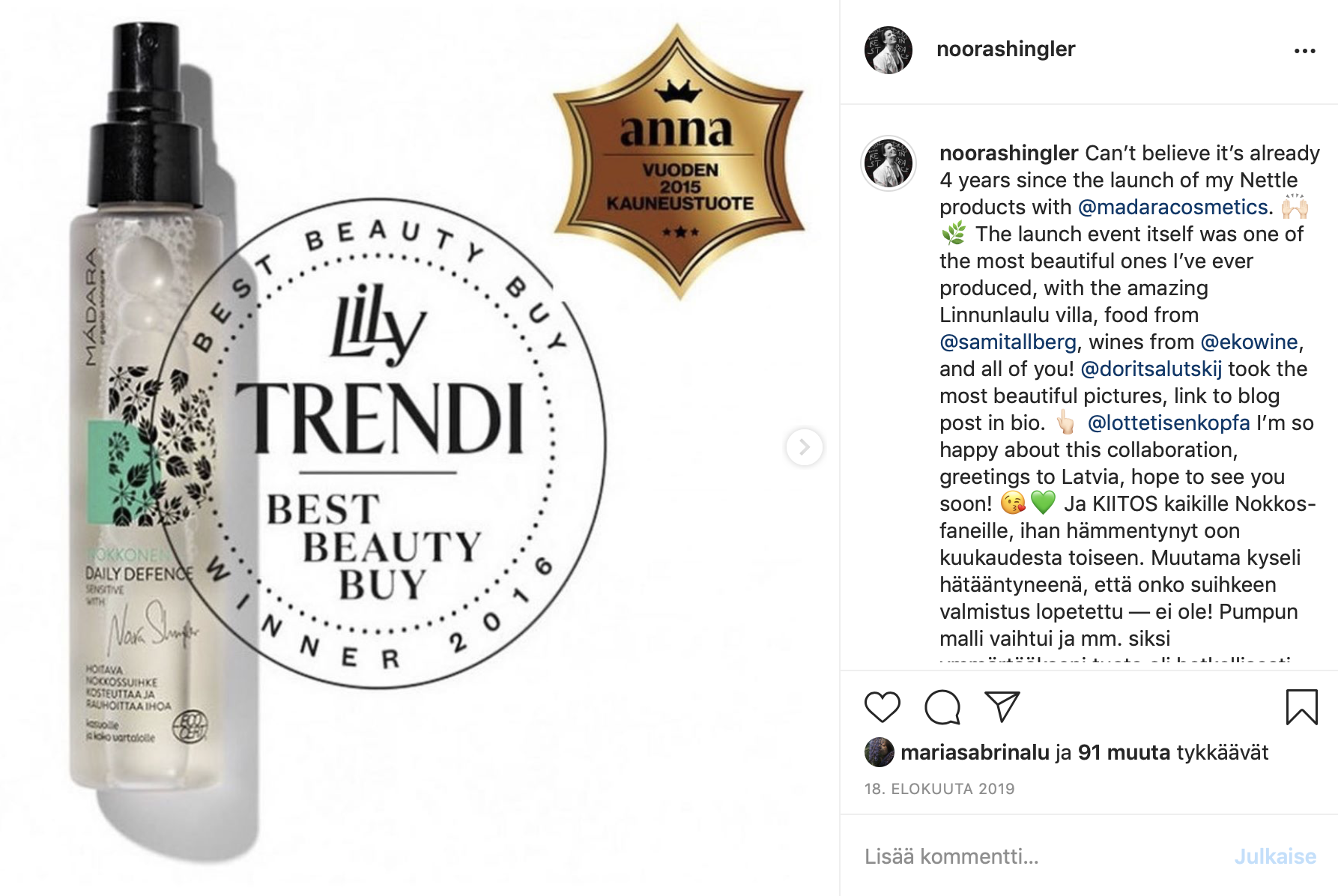Viewport: 1338px width, 896px height.
Task: Open comments with the speech bubble icon
Action: pyautogui.click(x=942, y=707)
